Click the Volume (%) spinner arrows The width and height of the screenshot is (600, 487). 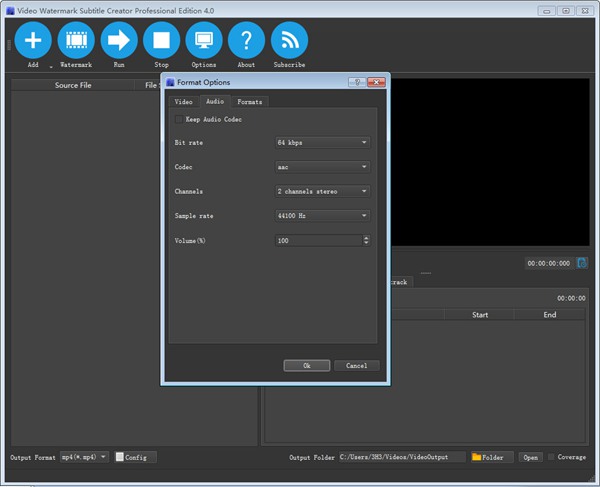click(366, 240)
